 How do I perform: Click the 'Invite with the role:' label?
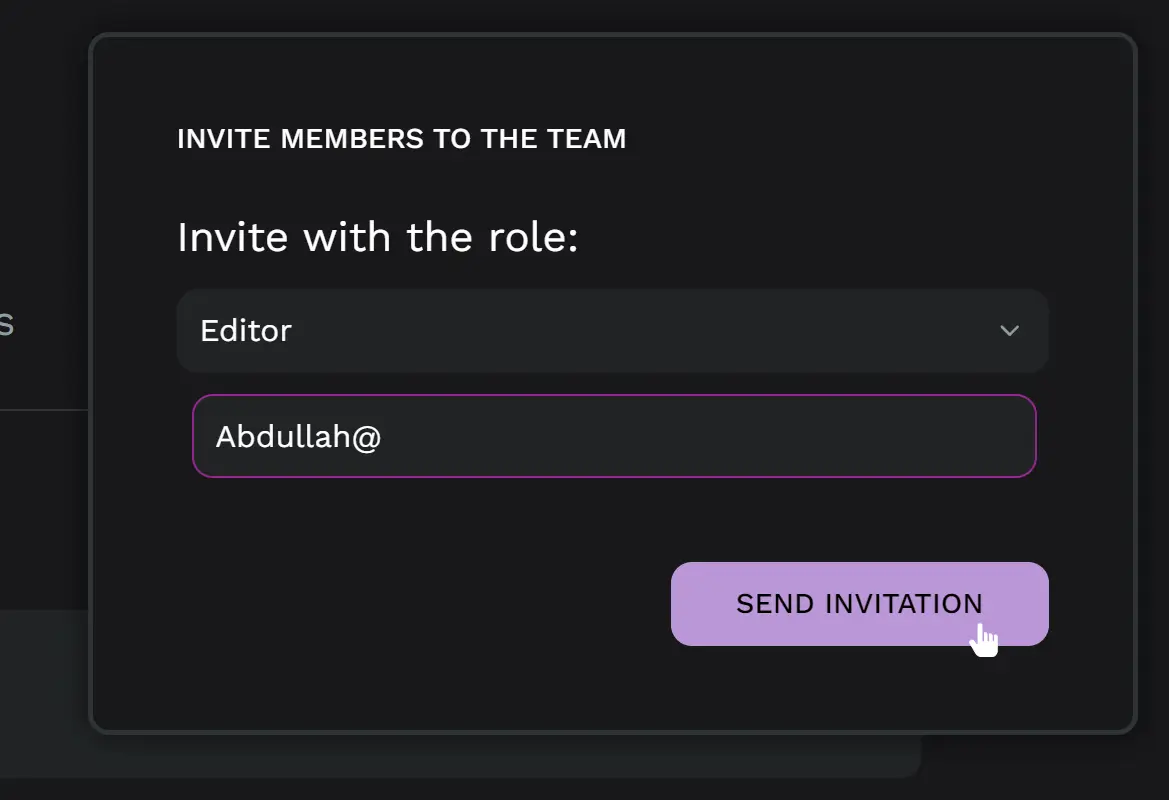377,238
